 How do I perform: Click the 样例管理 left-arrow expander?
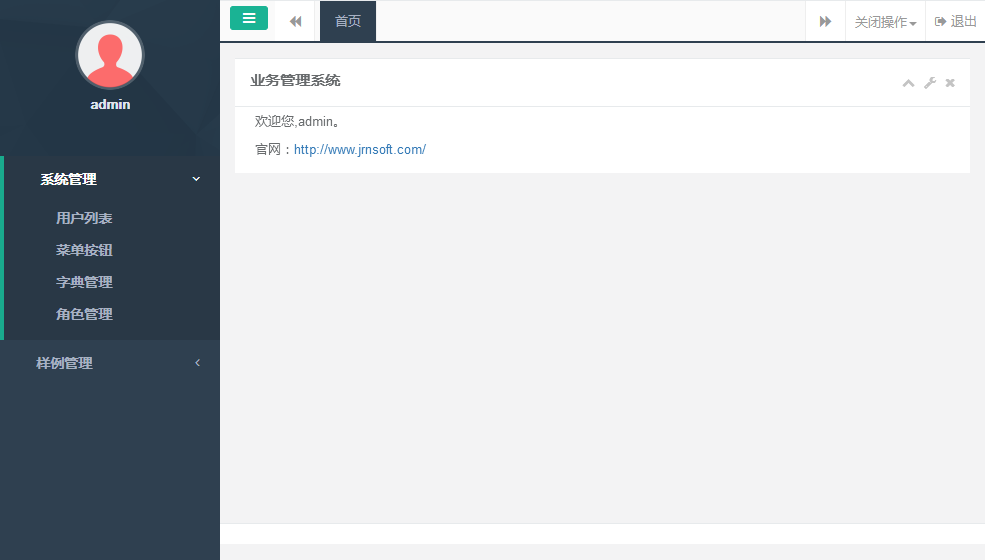click(x=197, y=363)
